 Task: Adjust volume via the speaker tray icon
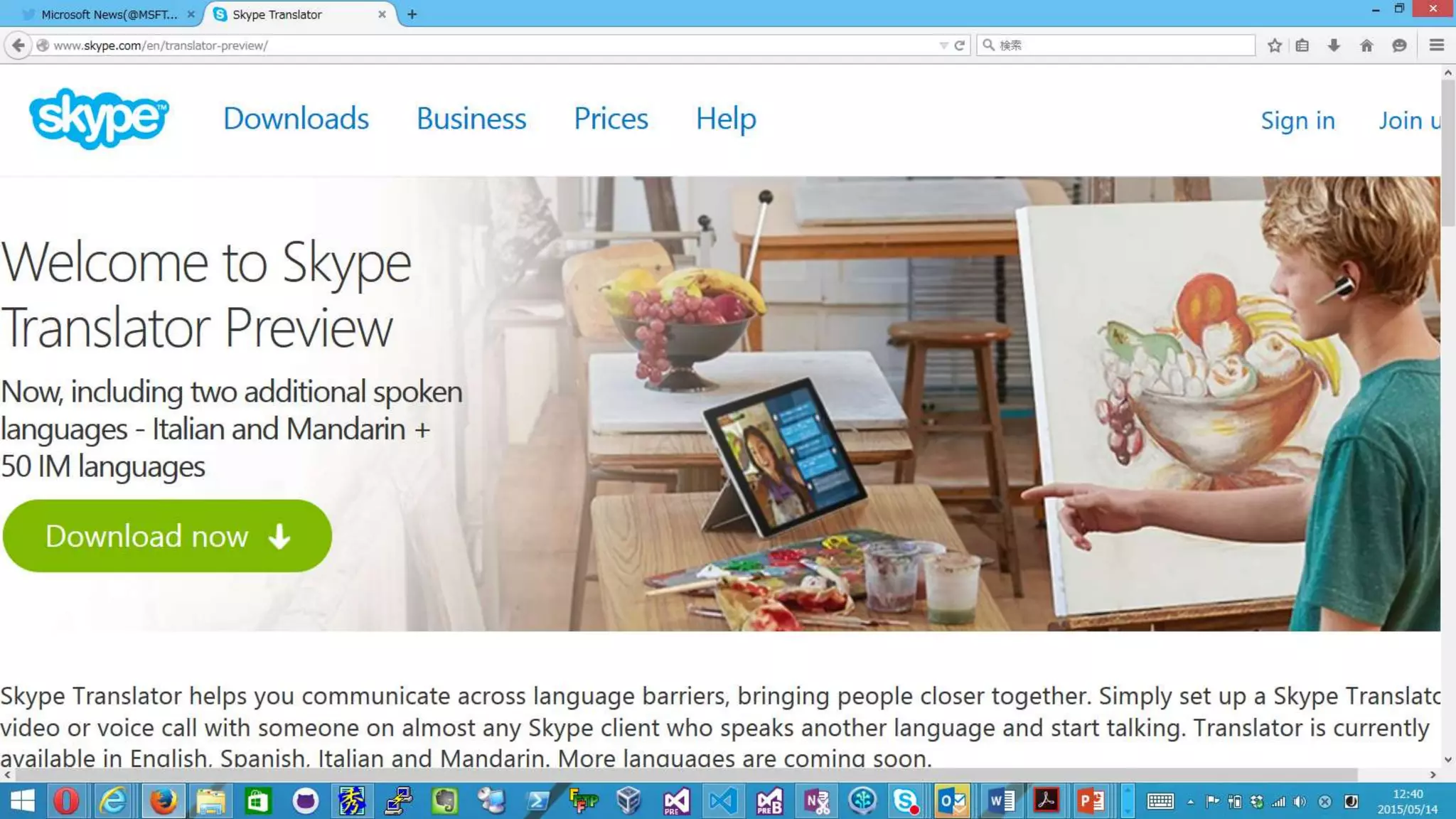[x=1300, y=802]
